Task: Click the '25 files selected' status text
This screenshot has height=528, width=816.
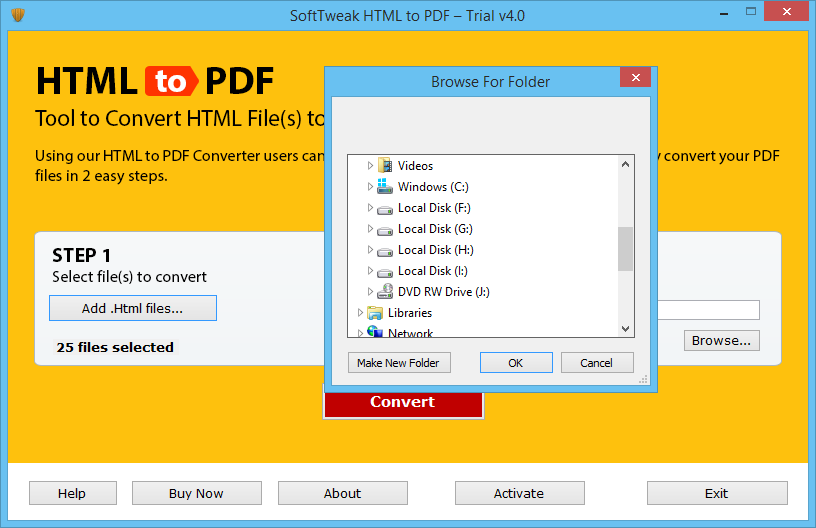Action: (x=115, y=347)
